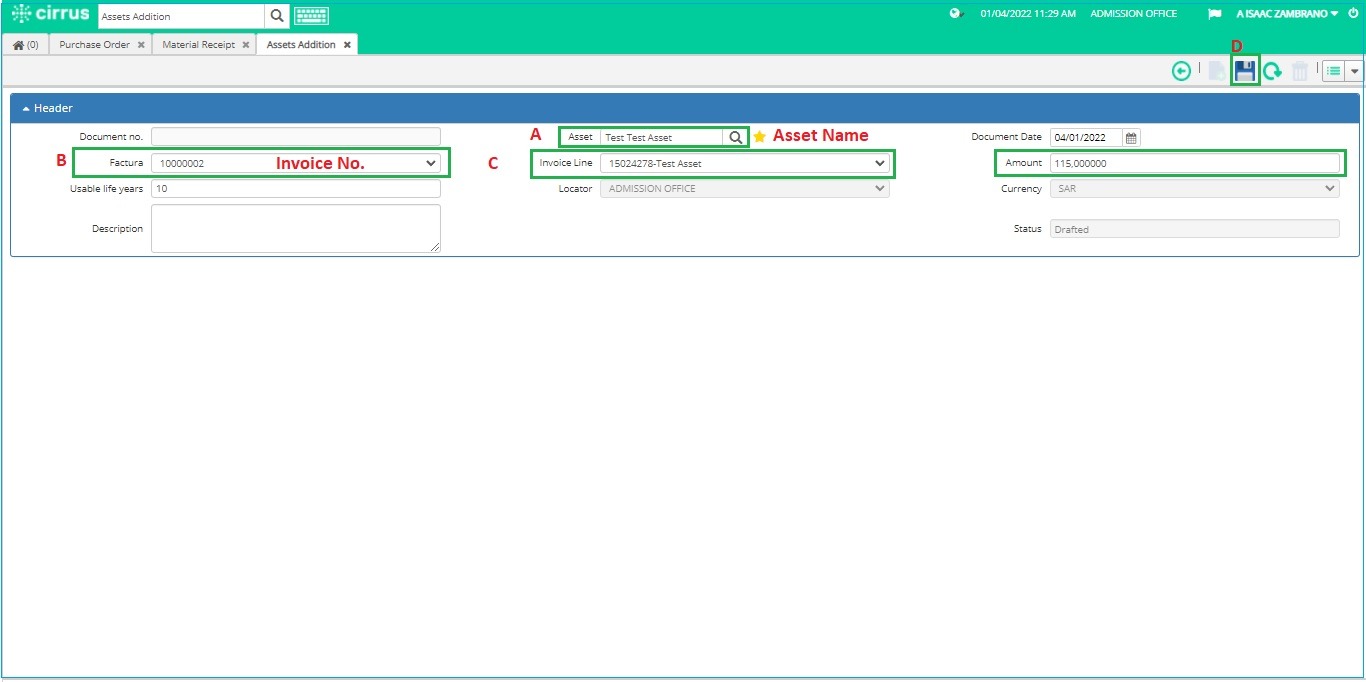The width and height of the screenshot is (1366, 682).
Task: Go to the home tab
Action: point(26,45)
